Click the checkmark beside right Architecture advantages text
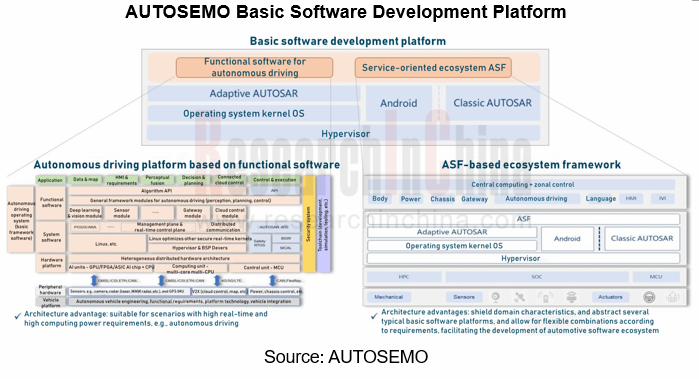 (x=374, y=316)
